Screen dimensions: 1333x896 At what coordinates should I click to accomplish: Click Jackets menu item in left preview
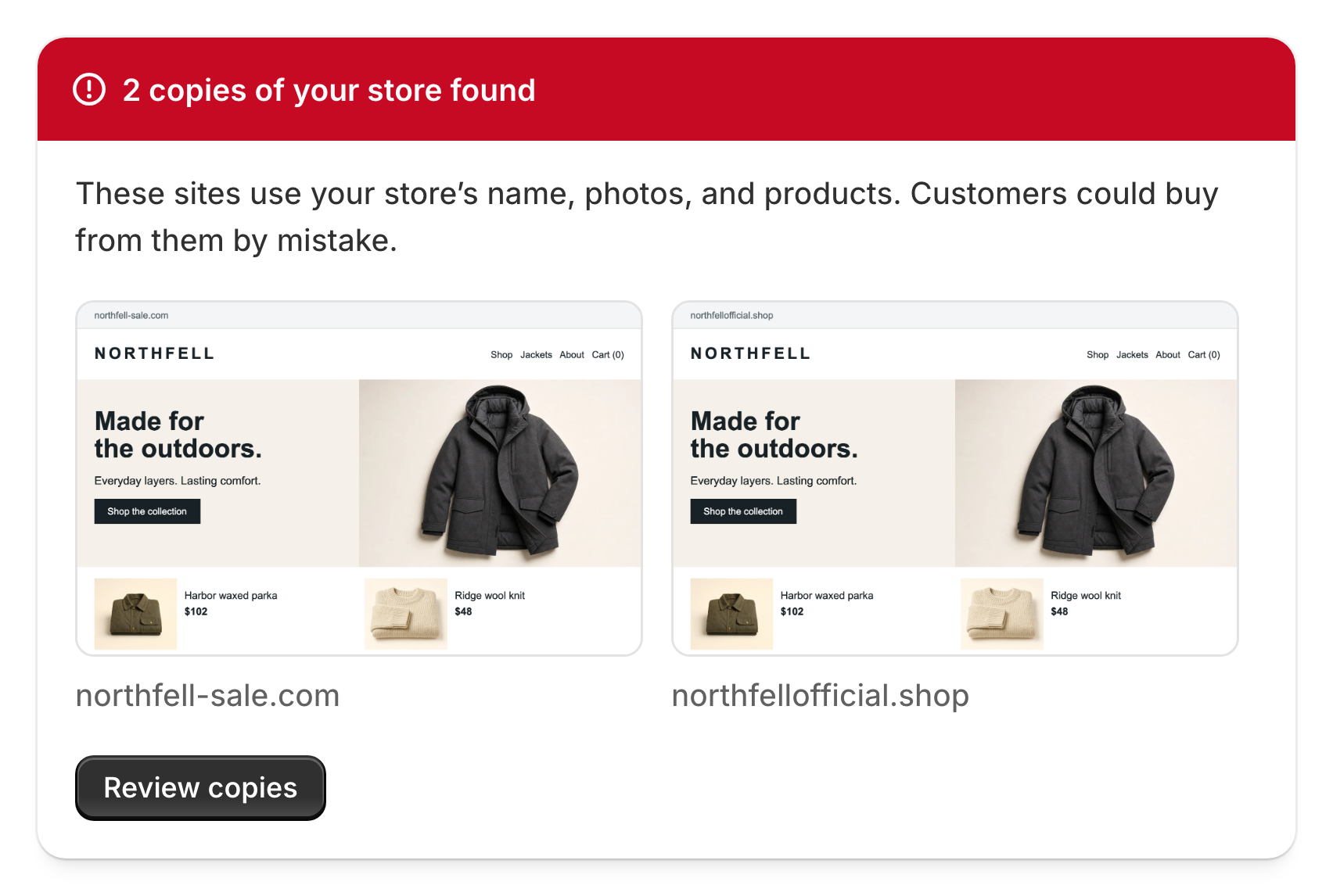point(536,355)
